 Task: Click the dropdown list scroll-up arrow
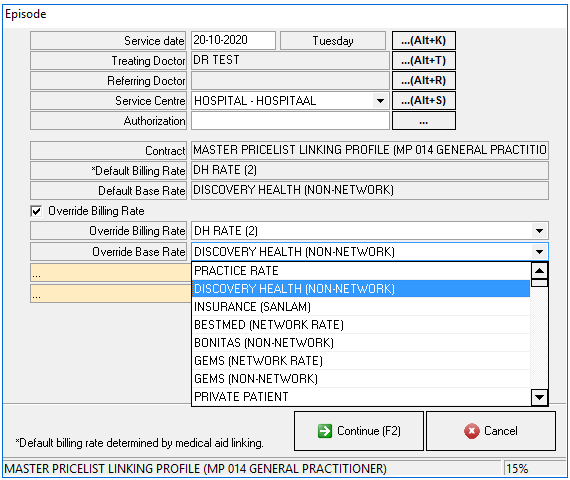[x=539, y=271]
